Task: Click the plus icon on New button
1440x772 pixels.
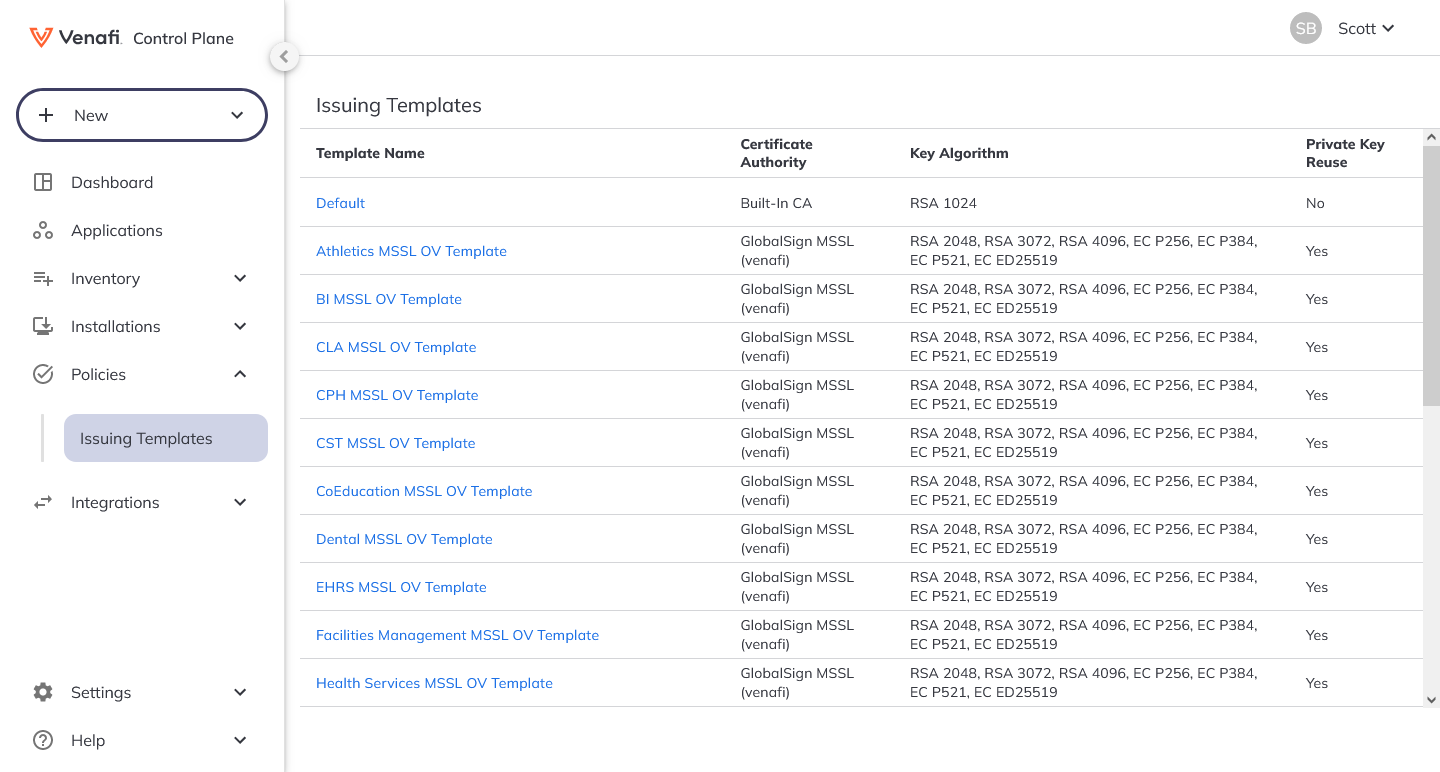Action: click(46, 114)
